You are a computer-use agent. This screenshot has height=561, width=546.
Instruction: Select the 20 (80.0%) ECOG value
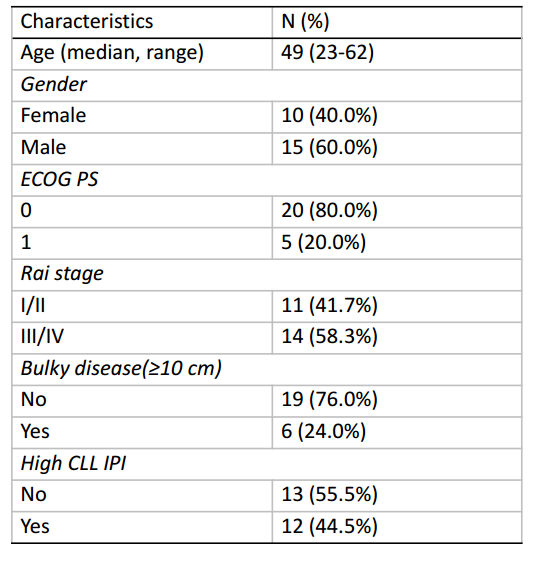329,210
